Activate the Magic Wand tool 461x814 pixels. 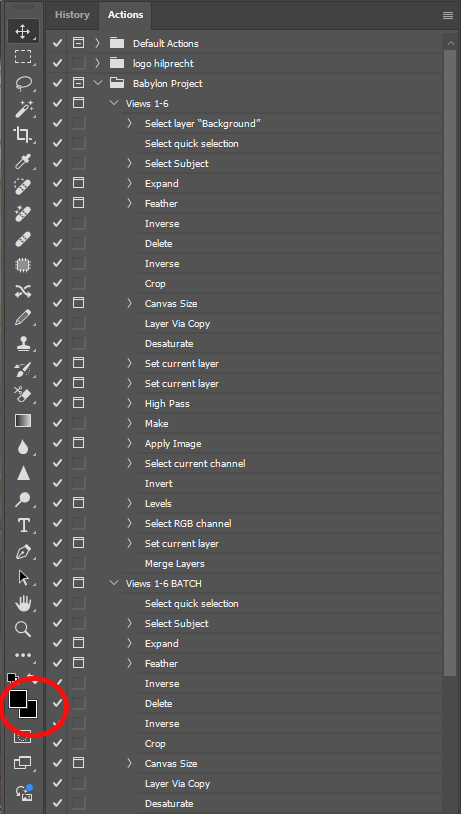pos(23,109)
